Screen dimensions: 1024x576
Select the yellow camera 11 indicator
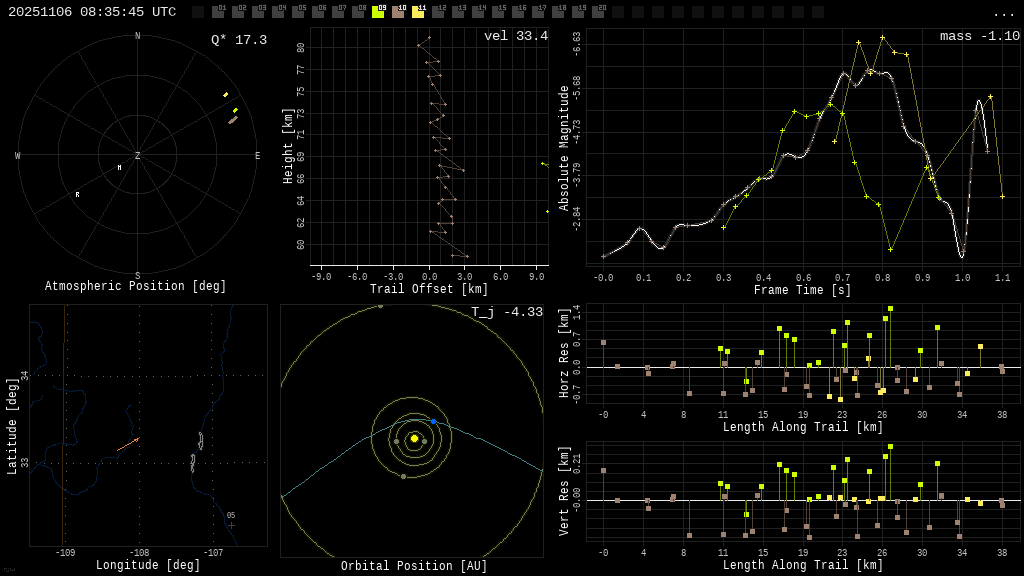click(x=418, y=12)
